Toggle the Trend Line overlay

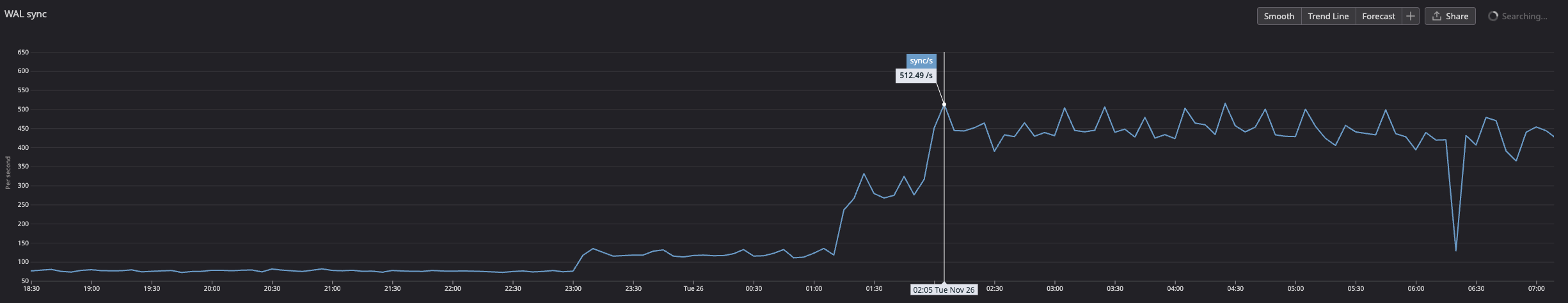point(1328,16)
